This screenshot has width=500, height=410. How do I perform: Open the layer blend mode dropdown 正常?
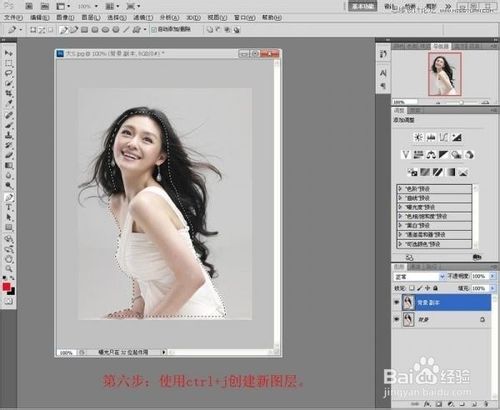419,277
